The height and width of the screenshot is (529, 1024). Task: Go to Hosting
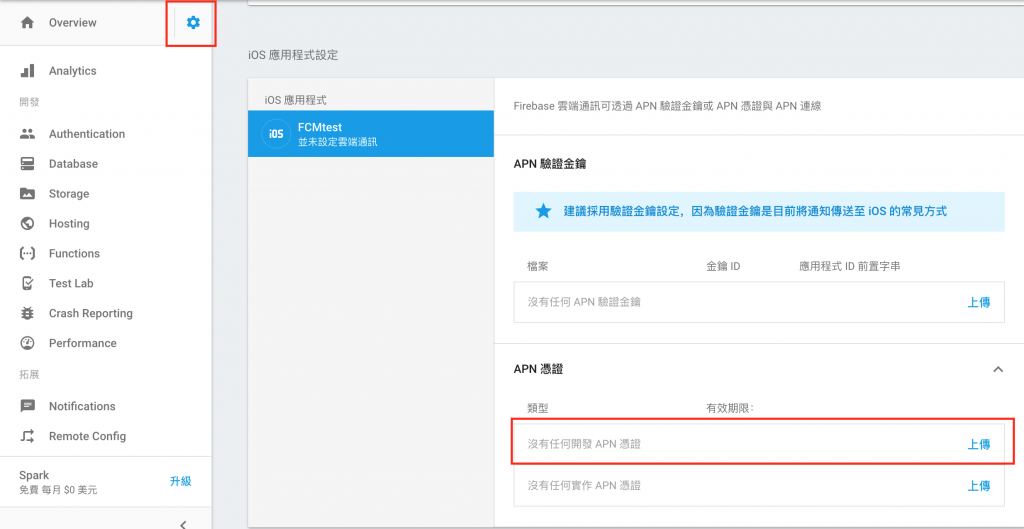coord(69,223)
